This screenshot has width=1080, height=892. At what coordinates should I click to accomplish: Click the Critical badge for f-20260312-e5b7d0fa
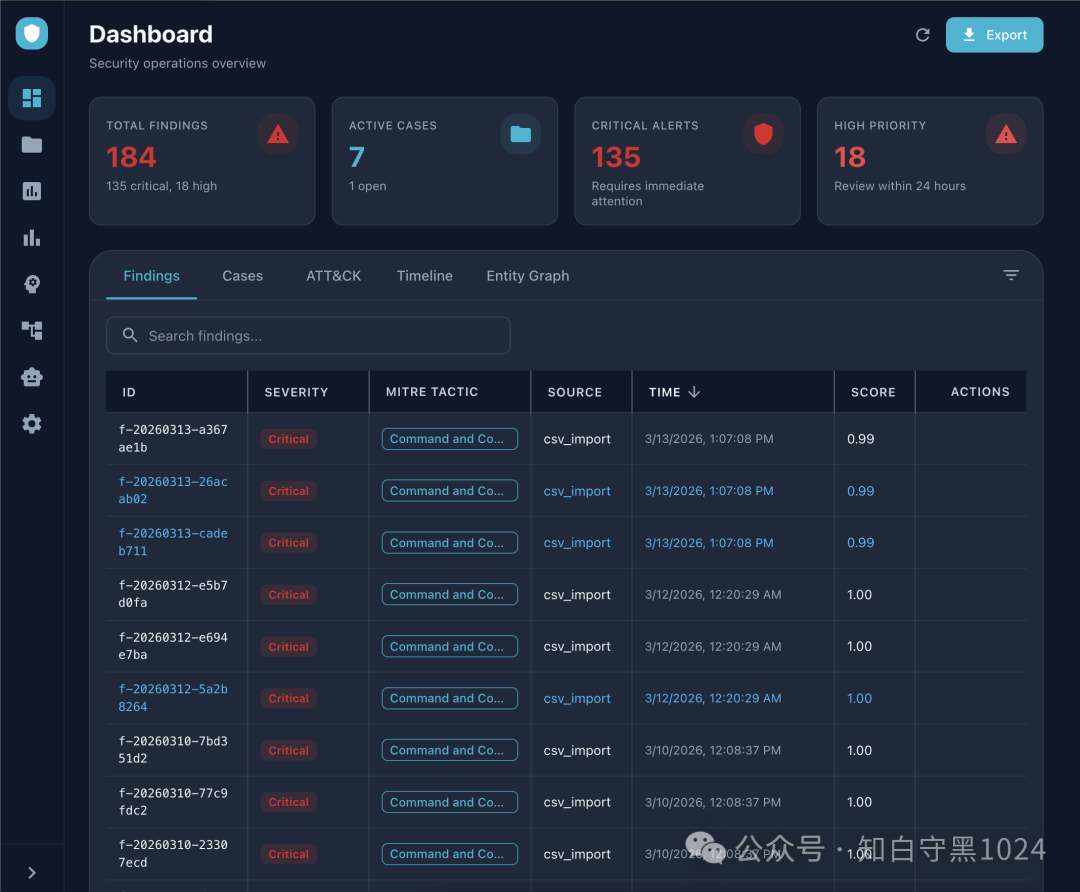pos(289,594)
